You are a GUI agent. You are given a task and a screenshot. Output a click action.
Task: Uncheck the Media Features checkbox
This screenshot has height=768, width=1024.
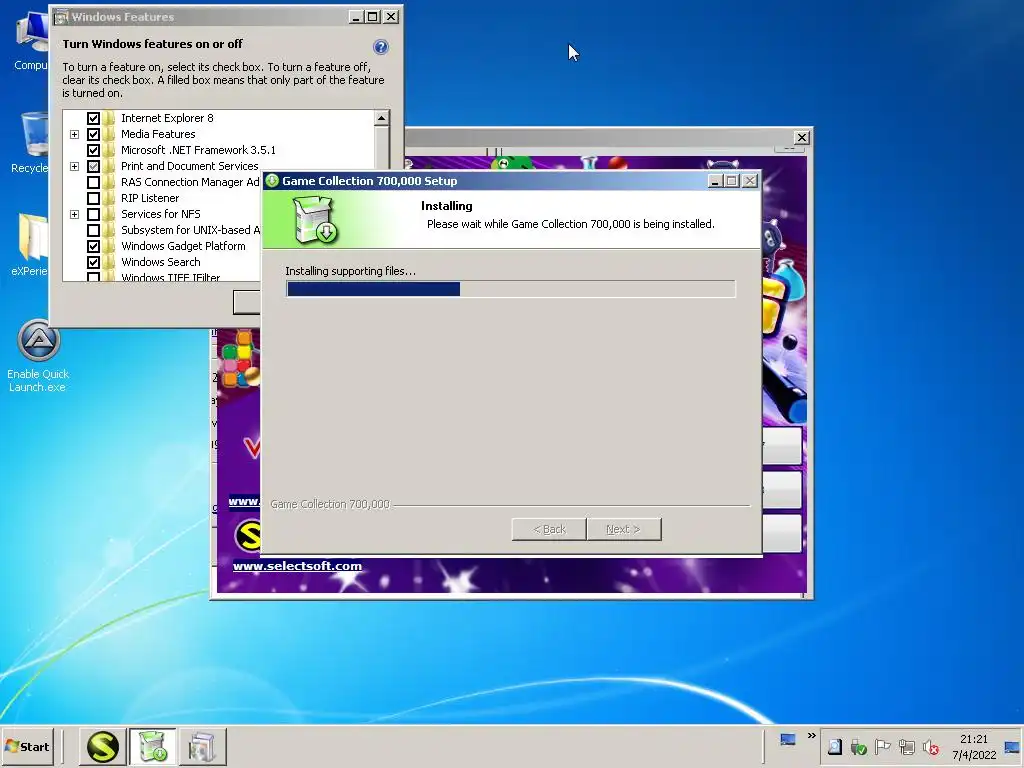[93, 135]
